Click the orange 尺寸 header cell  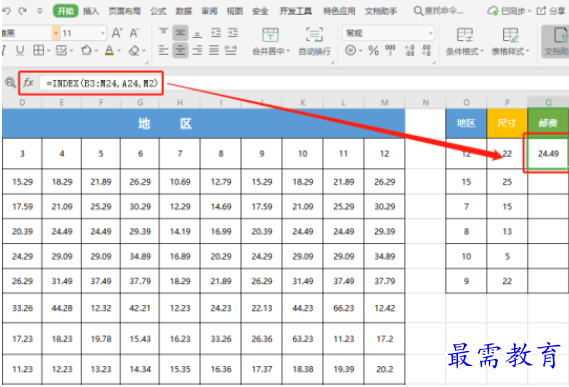(507, 123)
